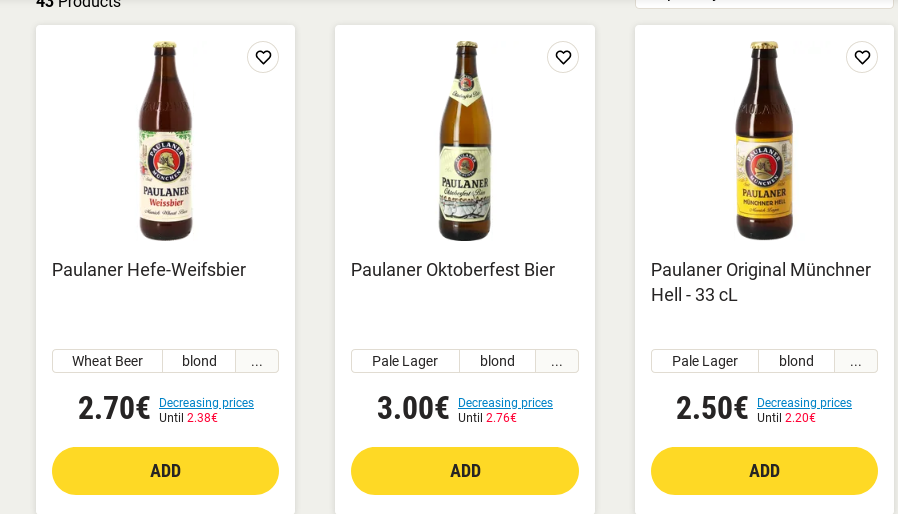Click heart icon on Oktoberfest Bier card
Image resolution: width=898 pixels, height=514 pixels.
pos(563,57)
